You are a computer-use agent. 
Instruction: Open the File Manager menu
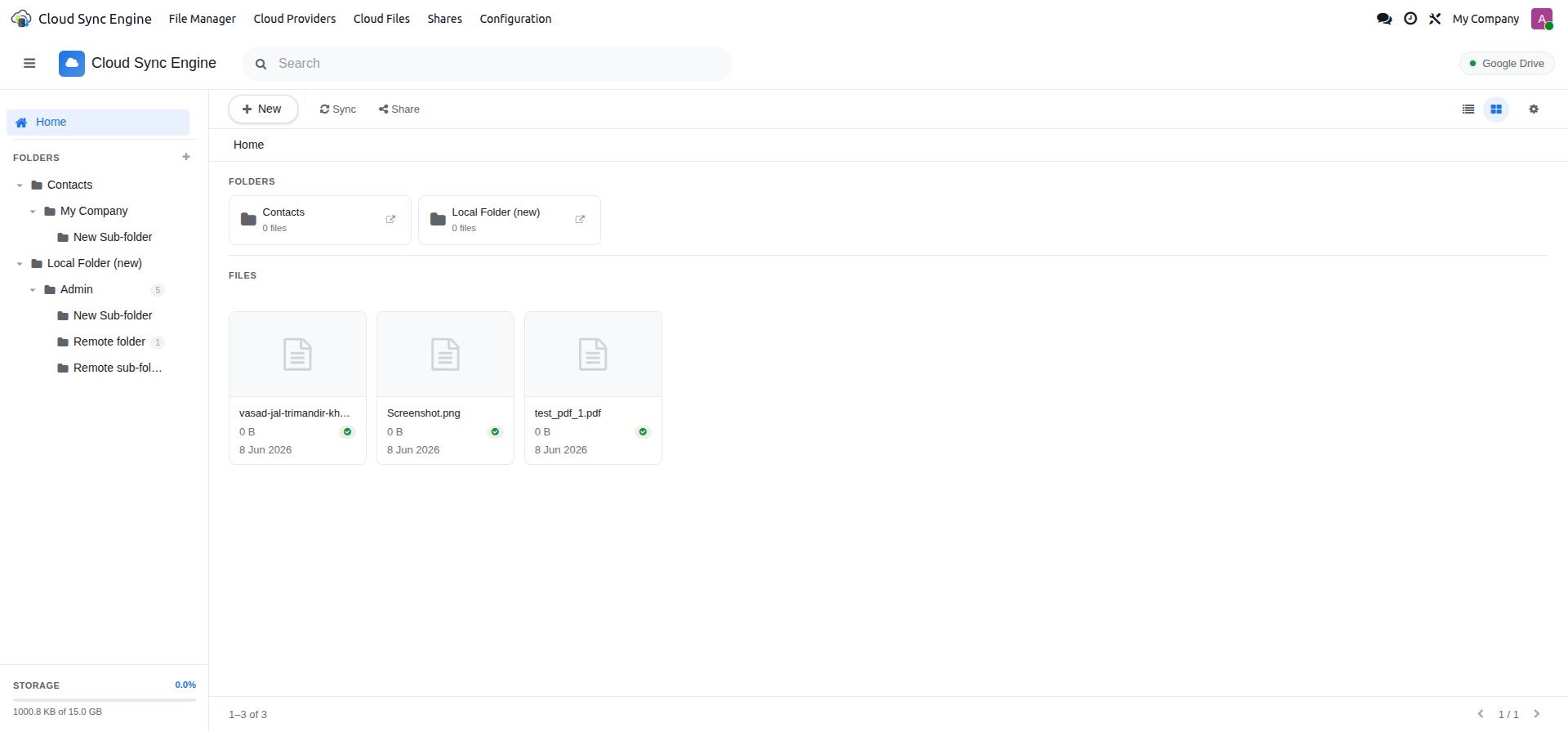point(202,19)
